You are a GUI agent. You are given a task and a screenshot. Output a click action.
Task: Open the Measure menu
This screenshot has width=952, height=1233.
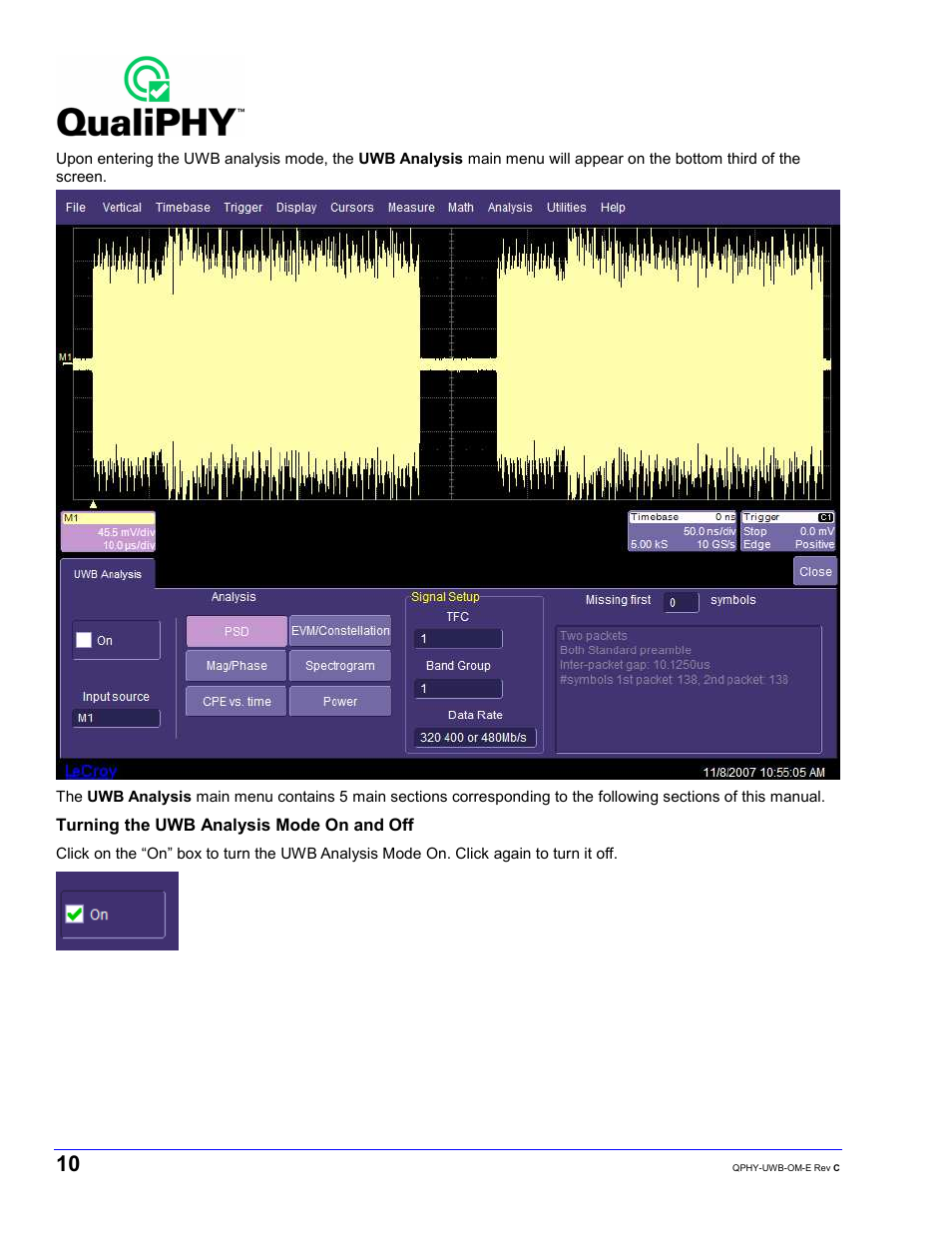tap(411, 208)
